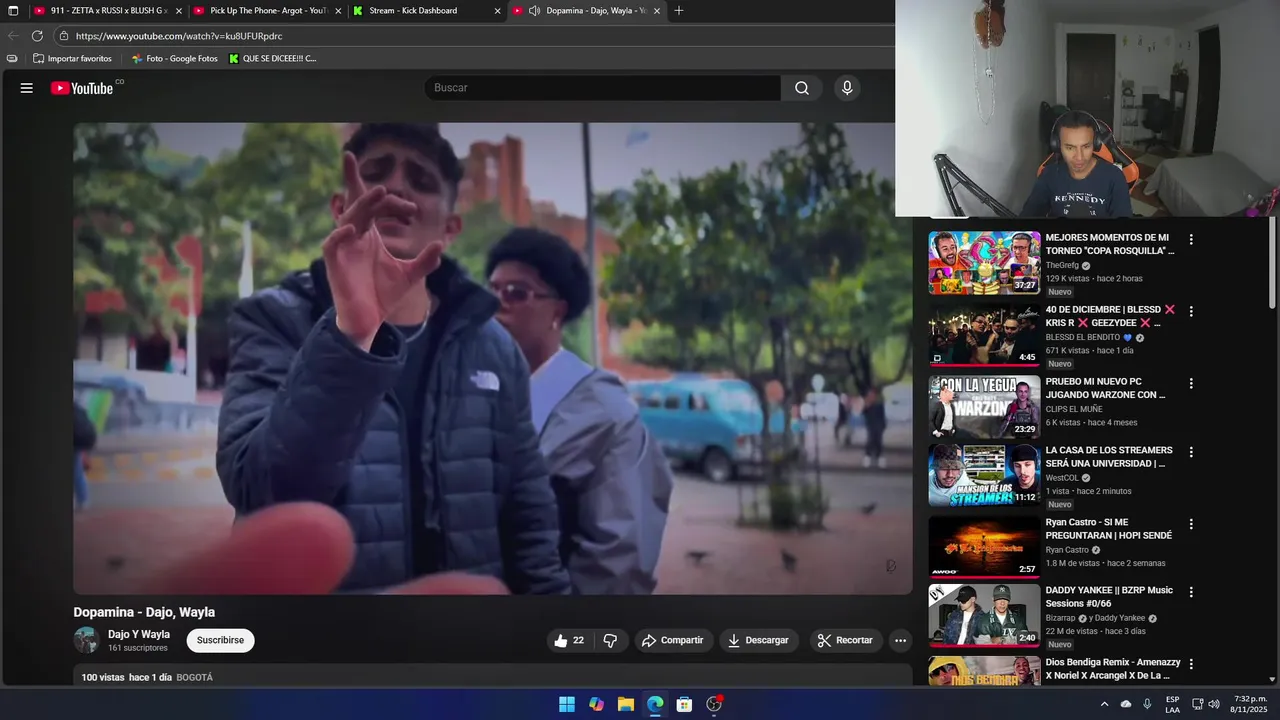
Task: Open more actions three-dot menu below video
Action: [x=900, y=640]
